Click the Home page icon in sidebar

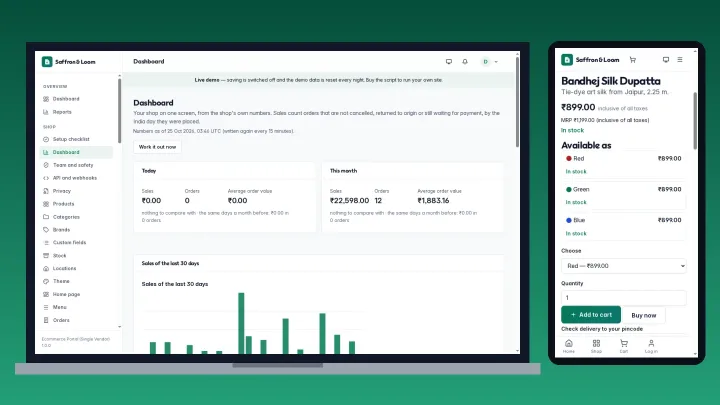46,294
